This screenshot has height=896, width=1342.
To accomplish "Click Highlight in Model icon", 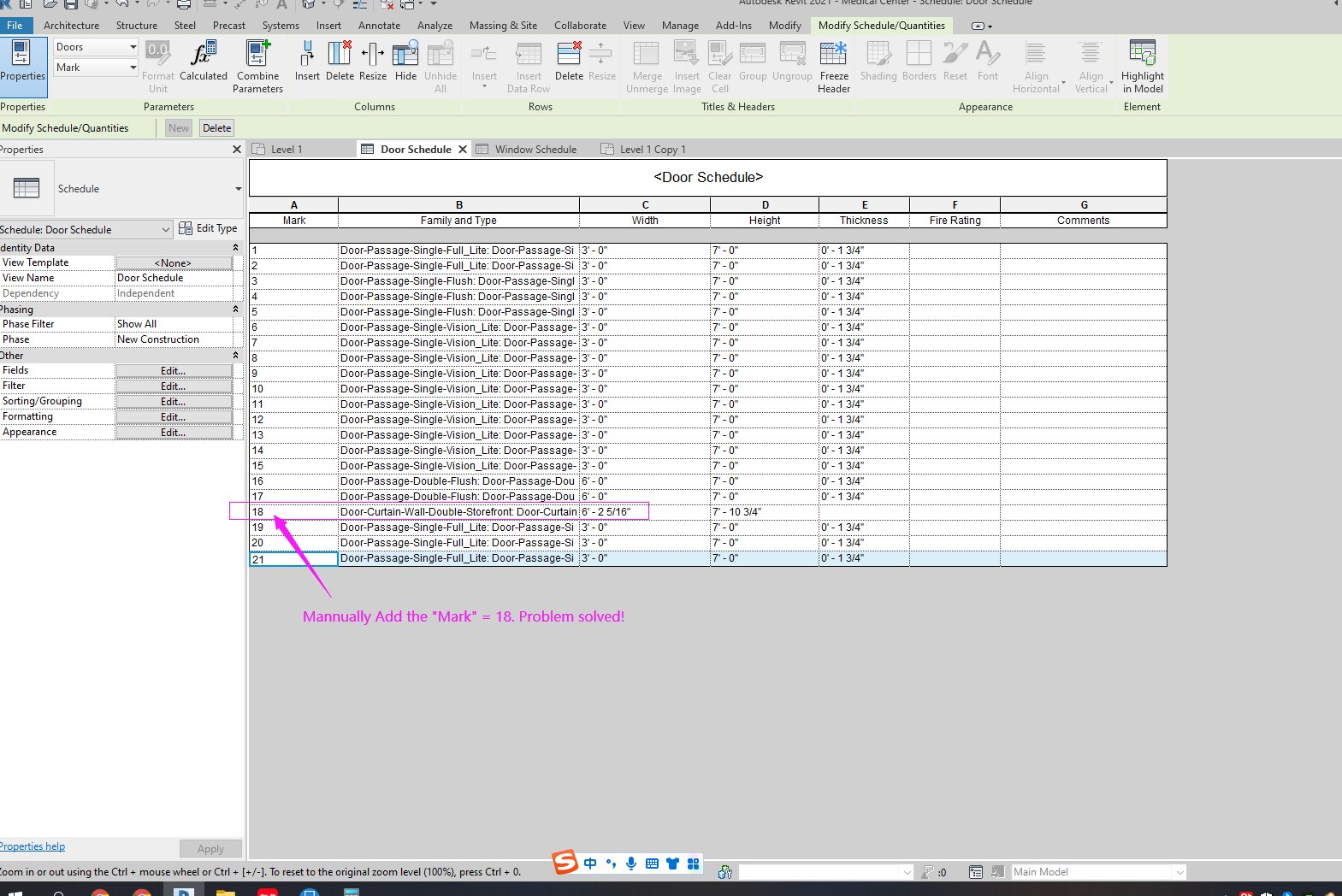I will 1143,66.
